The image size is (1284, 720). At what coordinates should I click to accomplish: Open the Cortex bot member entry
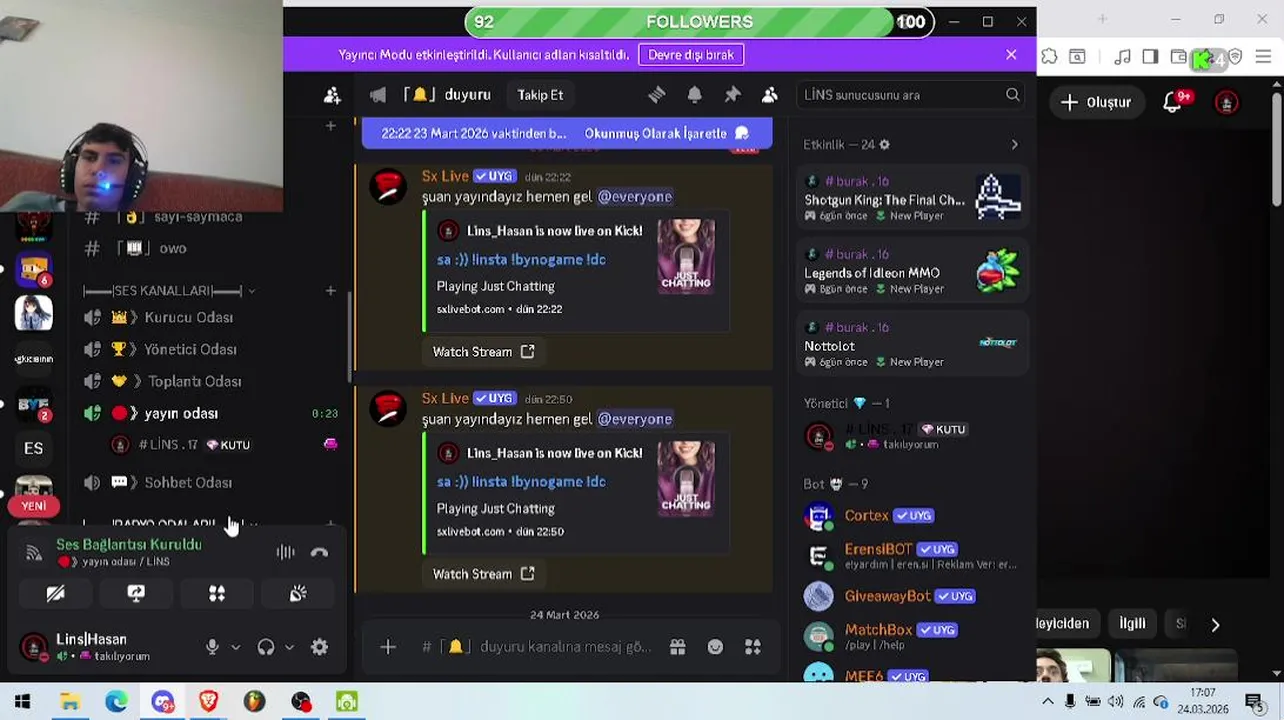point(912,516)
